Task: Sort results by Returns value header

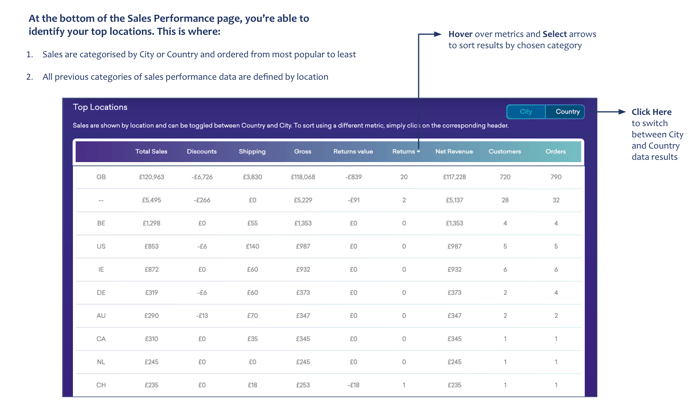Action: tap(353, 152)
